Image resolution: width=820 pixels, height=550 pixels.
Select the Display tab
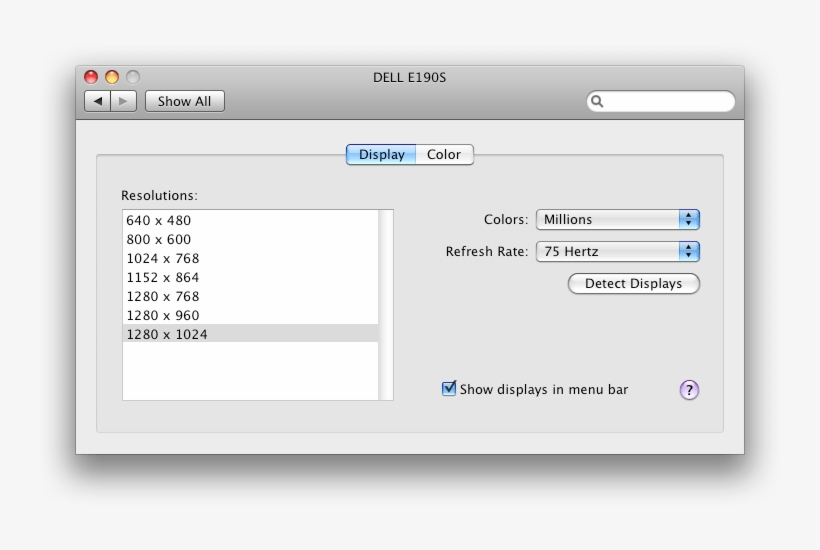(381, 154)
